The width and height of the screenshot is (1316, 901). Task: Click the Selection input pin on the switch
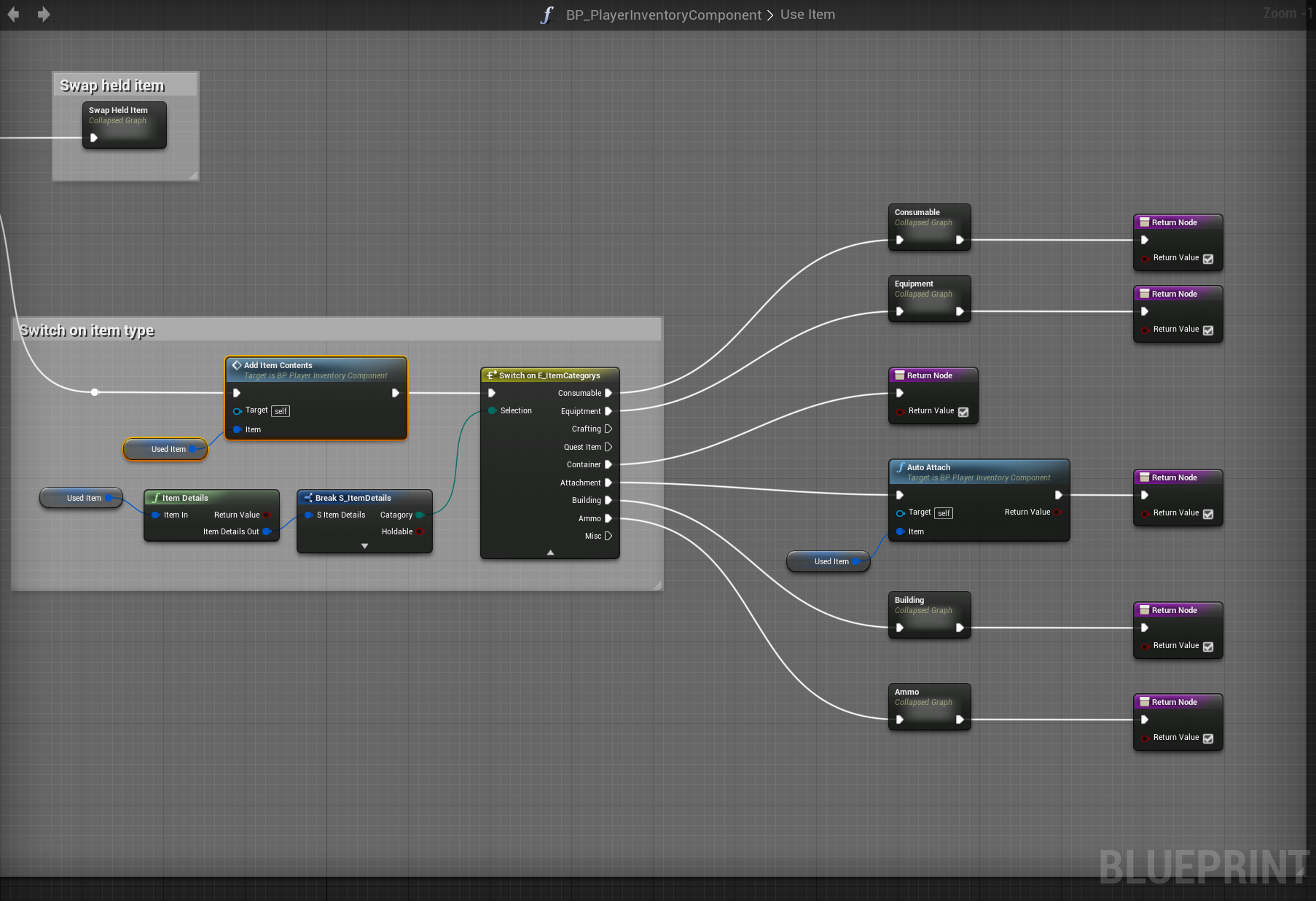(493, 410)
